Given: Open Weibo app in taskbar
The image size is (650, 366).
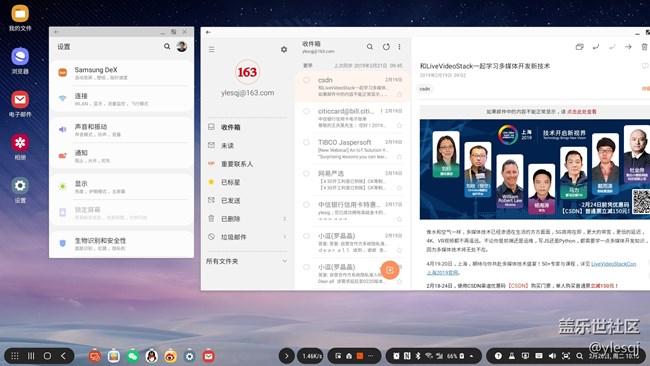Looking at the screenshot, I should [x=170, y=356].
